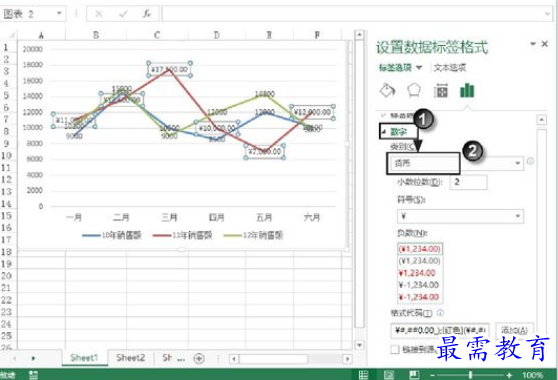
Task: Select the Label Options tab text
Action: click(395, 68)
